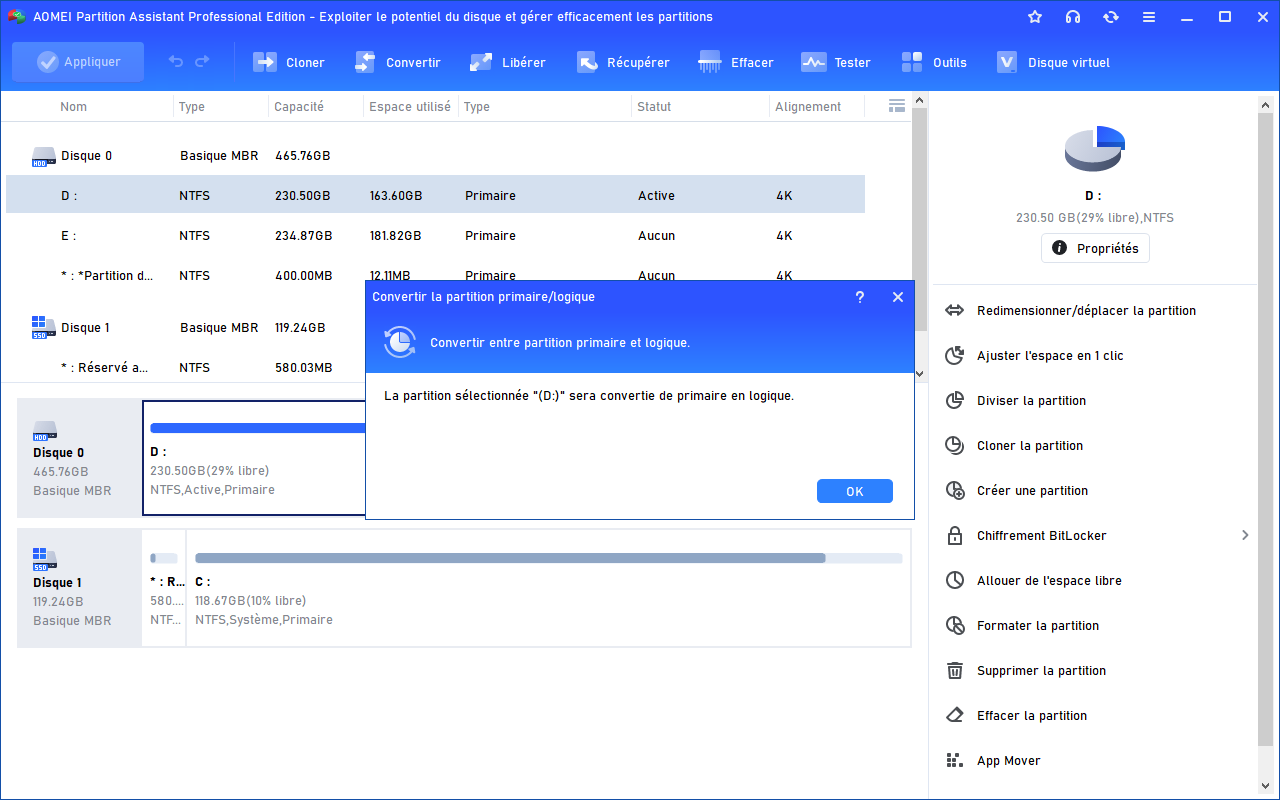Choose Redimensionner/déplacer la partition

tap(1086, 311)
